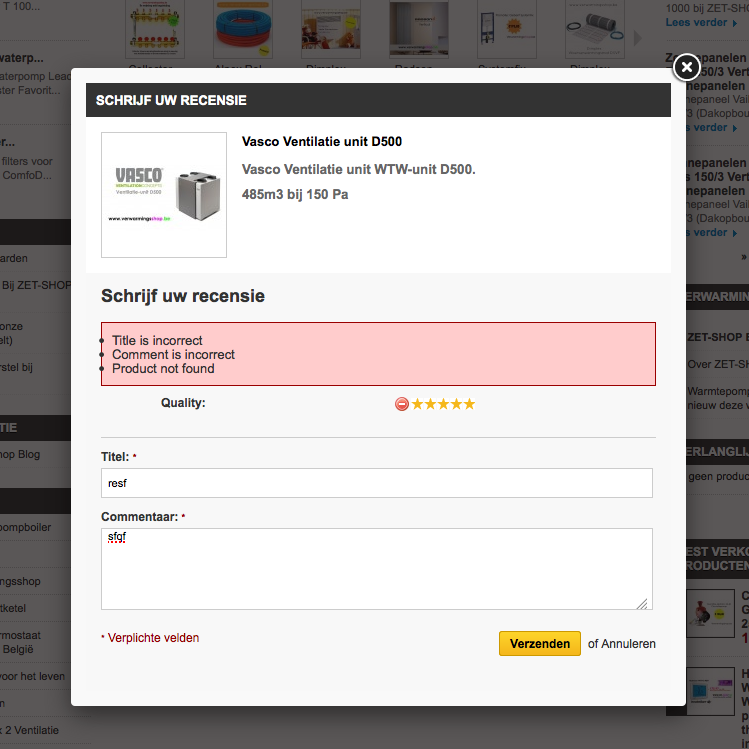Viewport: 749px width, 749px height.
Task: Cancel the review via Annuleren
Action: (x=628, y=644)
